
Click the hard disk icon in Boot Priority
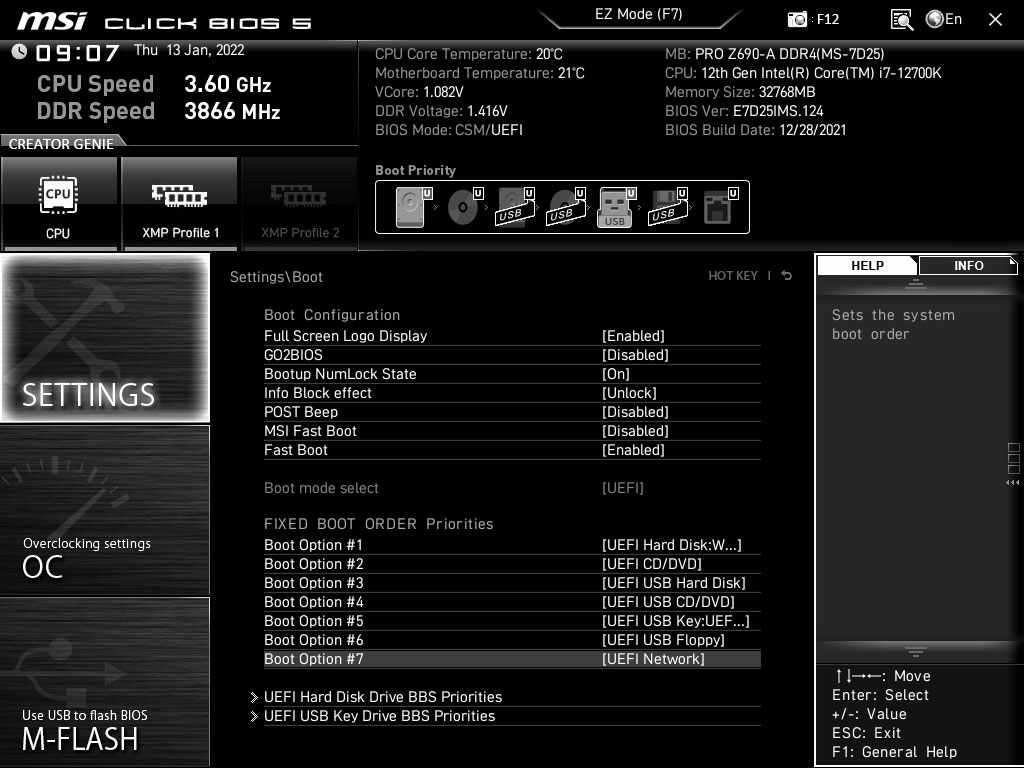(408, 206)
